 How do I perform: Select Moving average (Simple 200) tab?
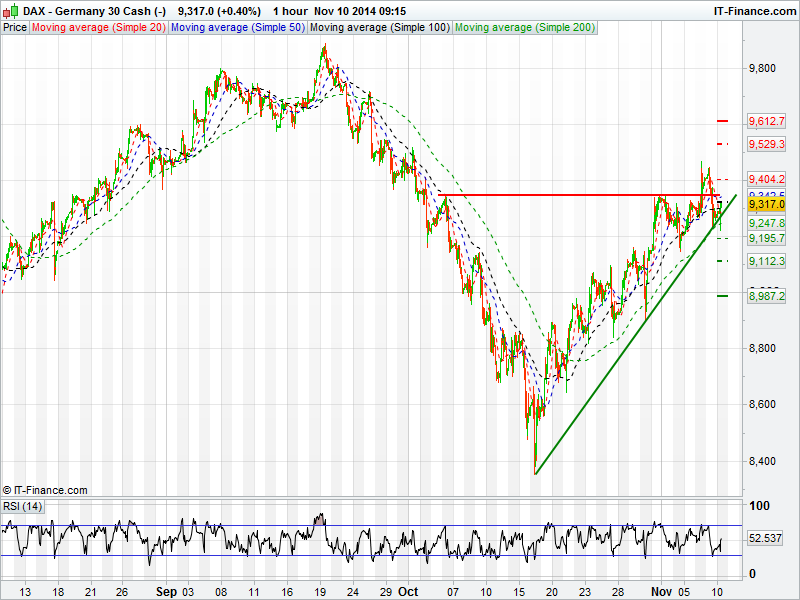(x=524, y=27)
